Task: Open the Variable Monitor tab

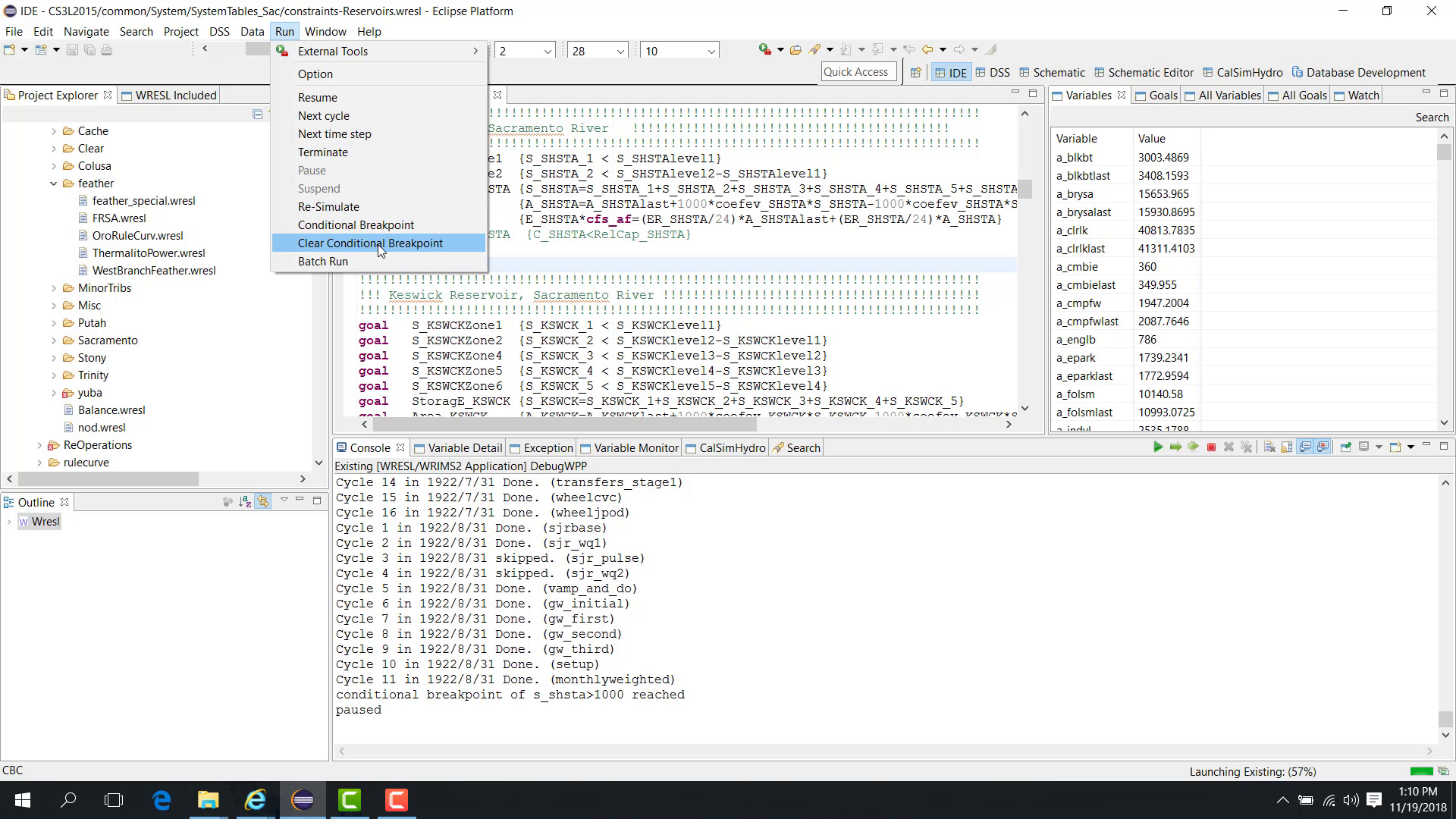Action: [629, 448]
